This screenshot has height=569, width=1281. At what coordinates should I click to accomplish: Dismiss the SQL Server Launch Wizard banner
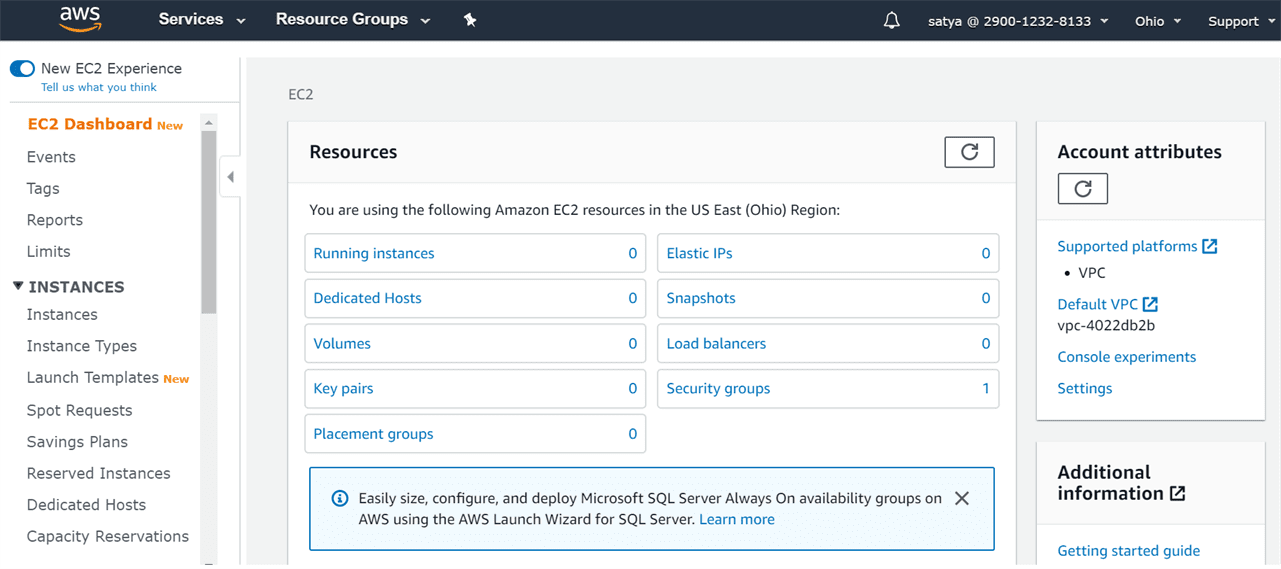(x=961, y=498)
